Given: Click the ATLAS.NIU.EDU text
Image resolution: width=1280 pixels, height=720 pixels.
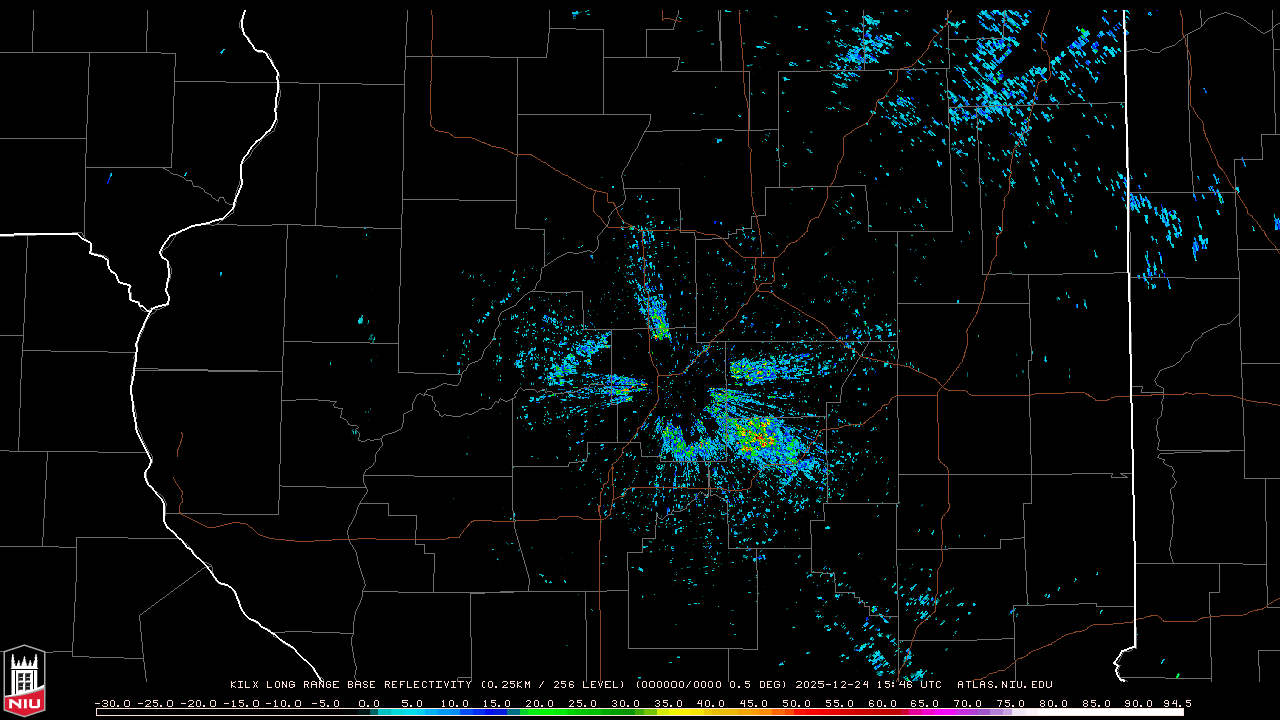Looking at the screenshot, I should tap(1004, 685).
